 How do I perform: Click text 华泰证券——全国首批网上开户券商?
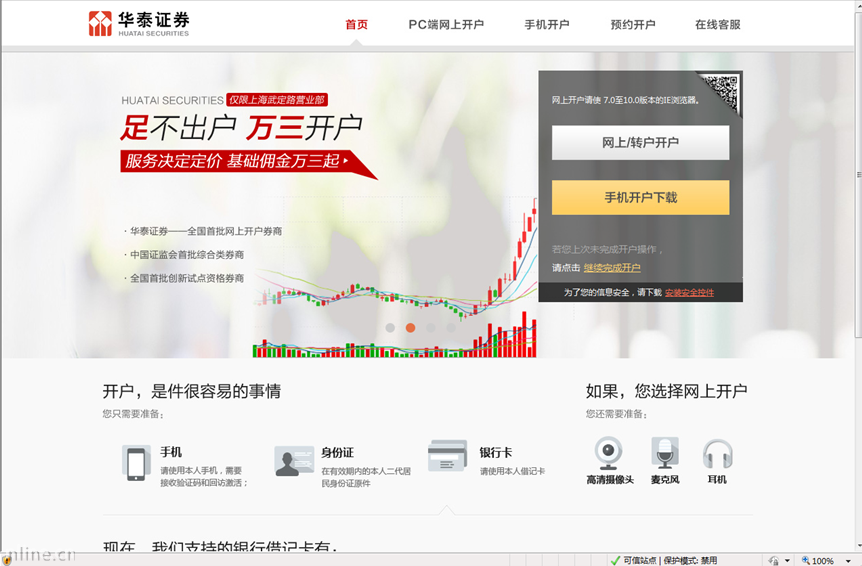pos(206,231)
